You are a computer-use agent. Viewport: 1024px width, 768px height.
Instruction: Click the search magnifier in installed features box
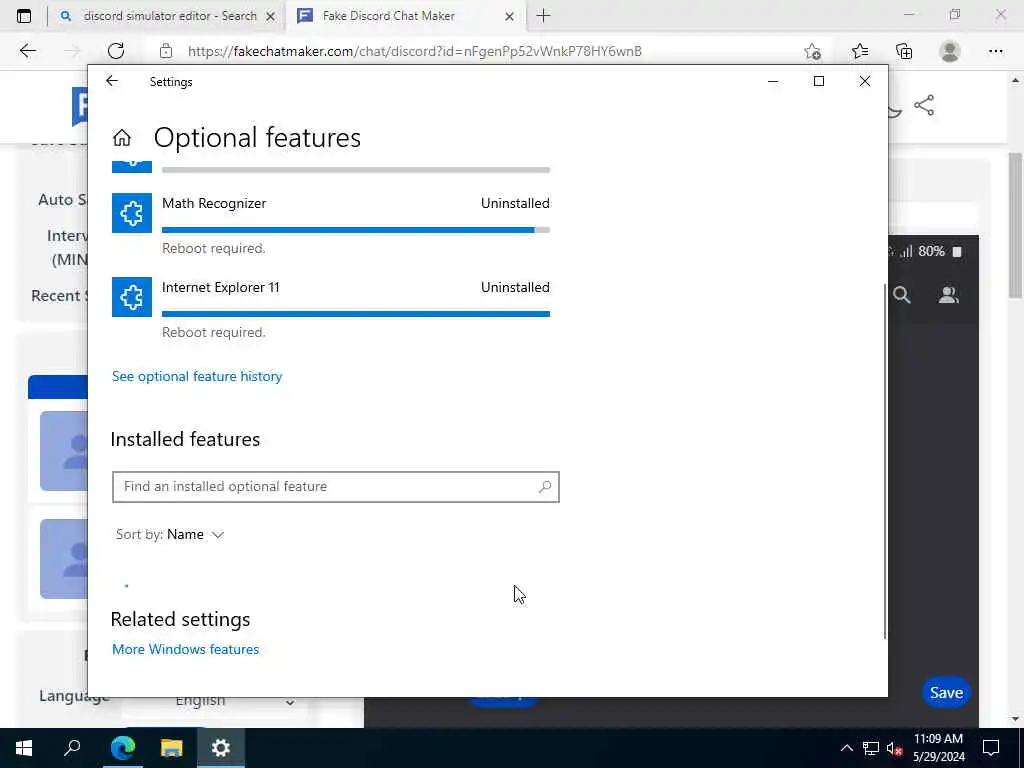545,487
